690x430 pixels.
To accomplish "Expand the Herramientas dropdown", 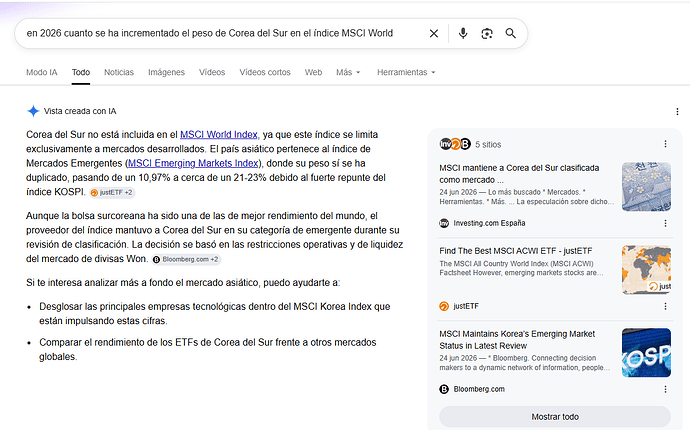I will click(406, 72).
